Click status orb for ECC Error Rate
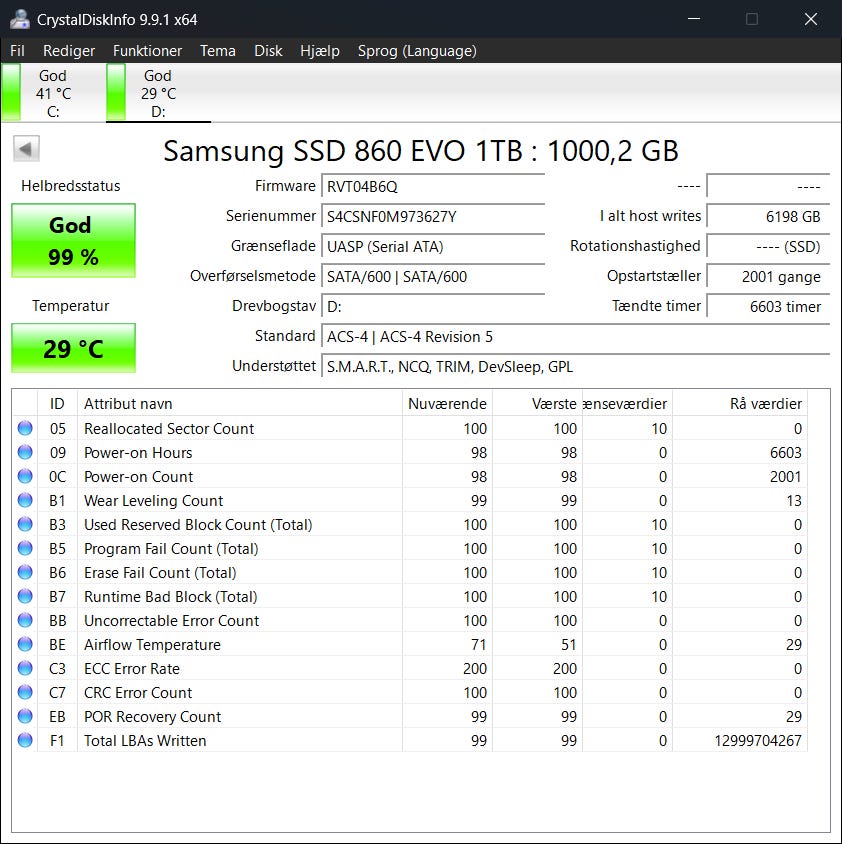 tap(25, 668)
